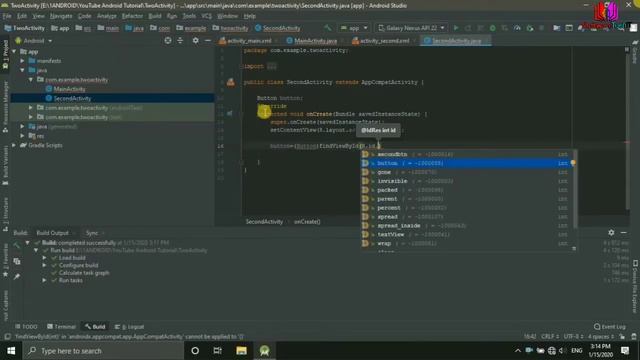Open Build panel settings gear
Screen dimensions: 640x360
pyautogui.click(x=611, y=232)
